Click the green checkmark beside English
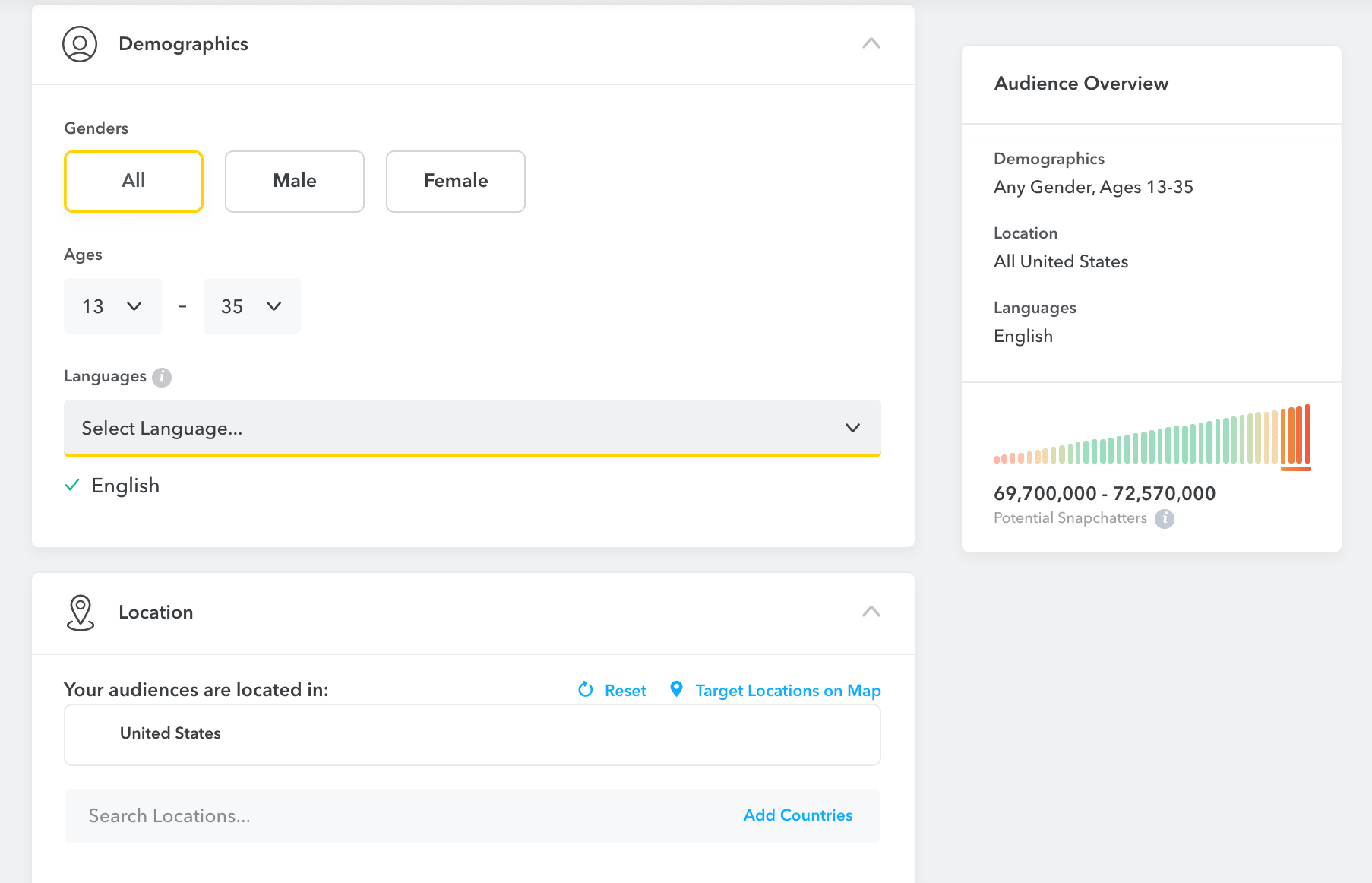Viewport: 1372px width, 883px height. click(x=72, y=486)
